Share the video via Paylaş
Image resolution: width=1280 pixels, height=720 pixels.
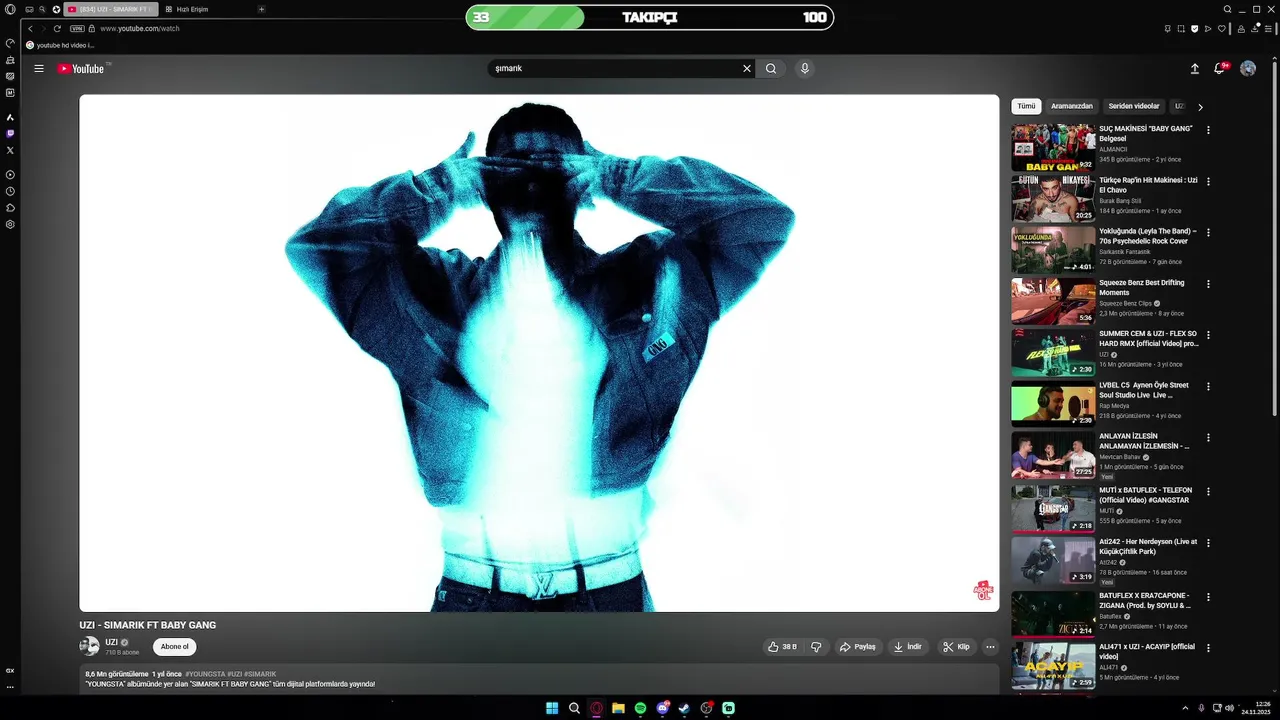coord(858,647)
